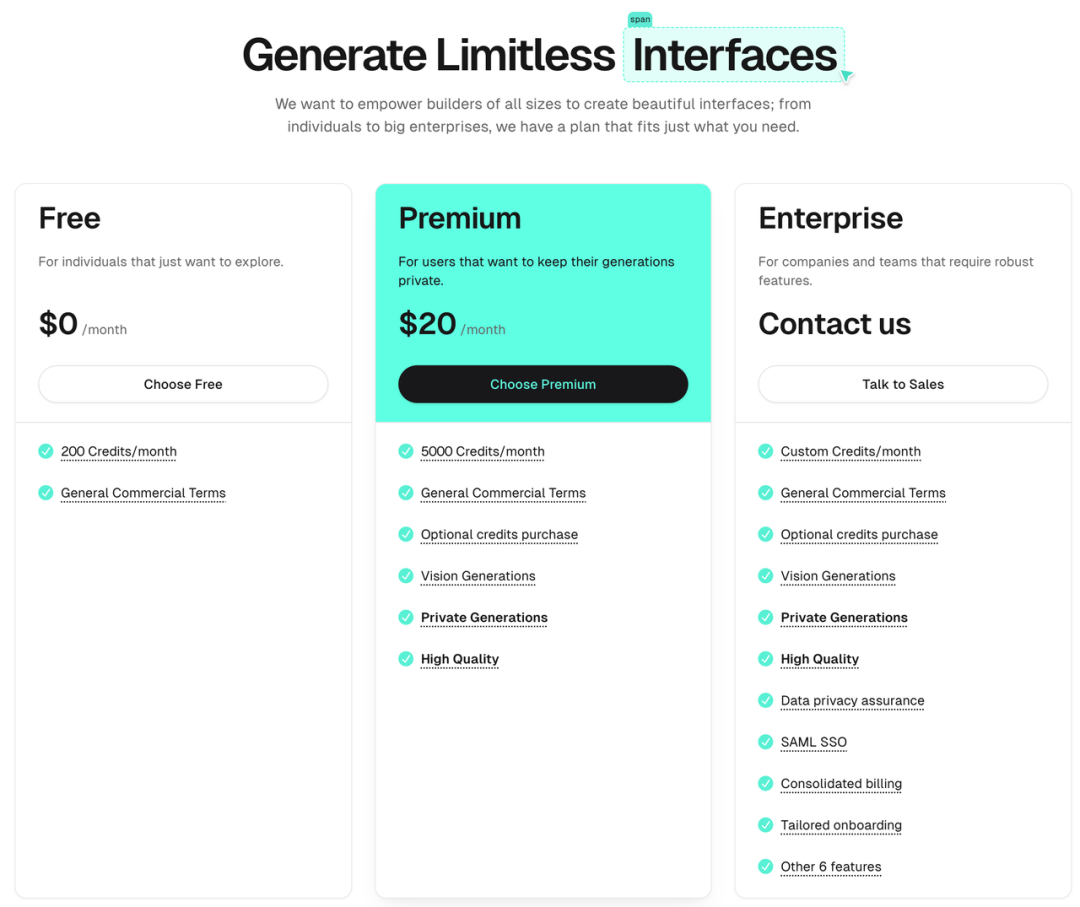Click the small span tag label
Image resolution: width=1080 pixels, height=907 pixels.
(x=640, y=19)
